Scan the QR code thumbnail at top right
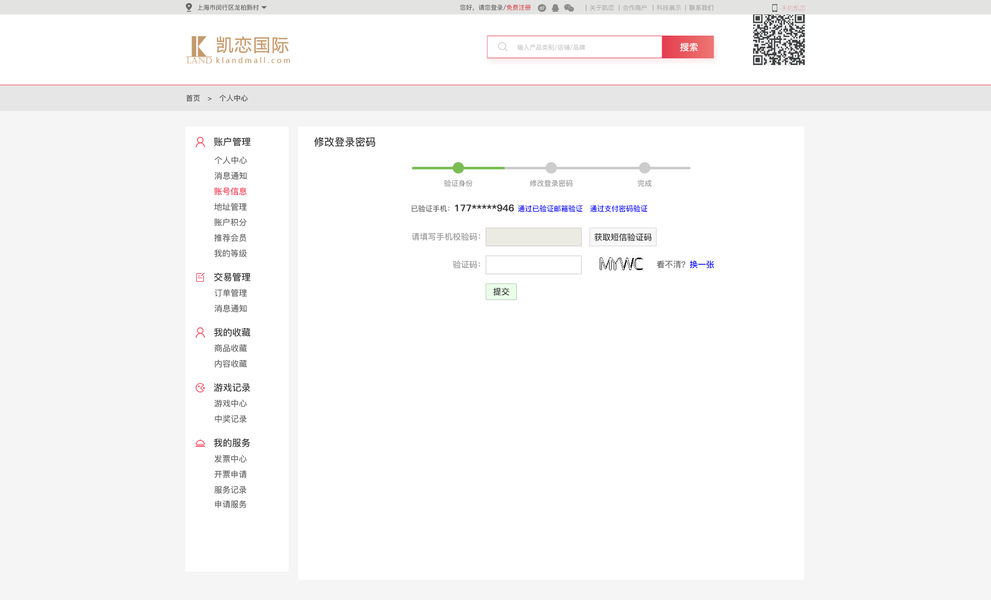991x600 pixels. 777,40
